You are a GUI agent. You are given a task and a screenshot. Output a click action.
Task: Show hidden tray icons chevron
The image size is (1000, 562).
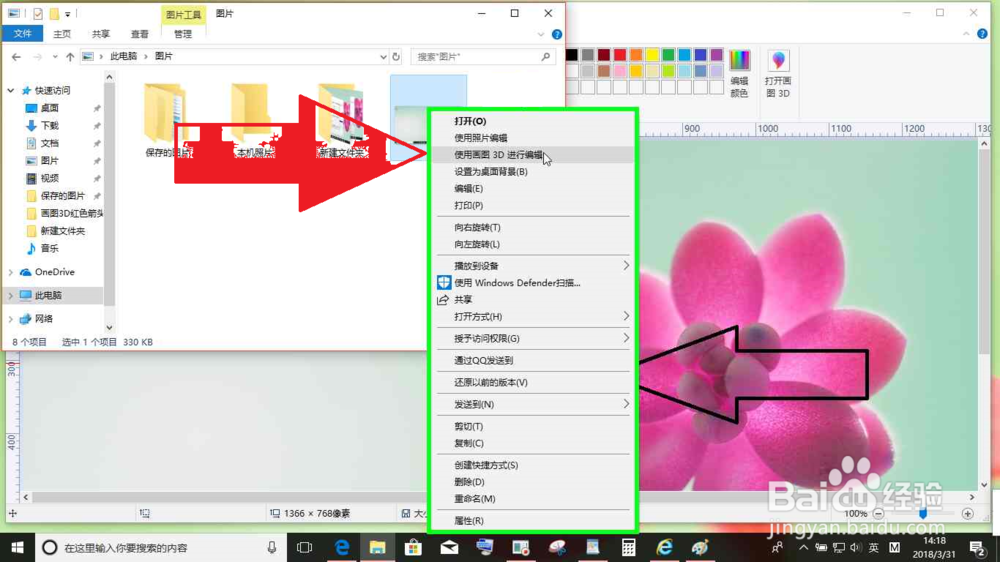click(804, 547)
